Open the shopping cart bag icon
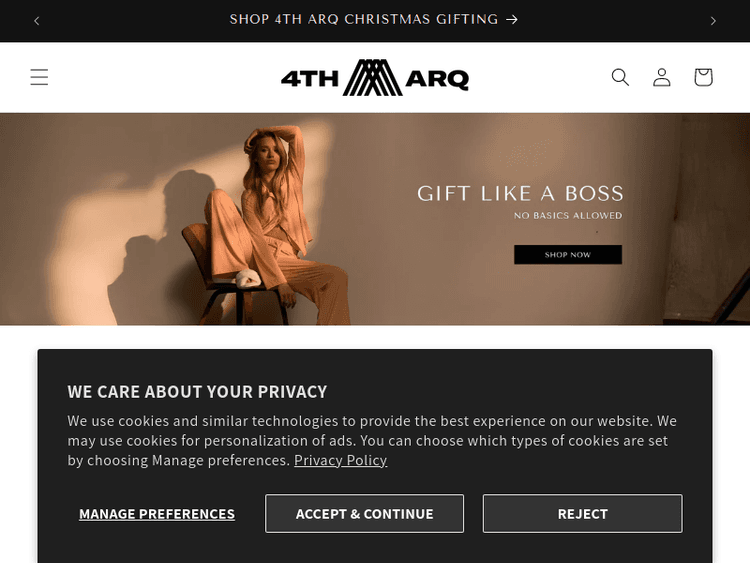 pos(703,77)
